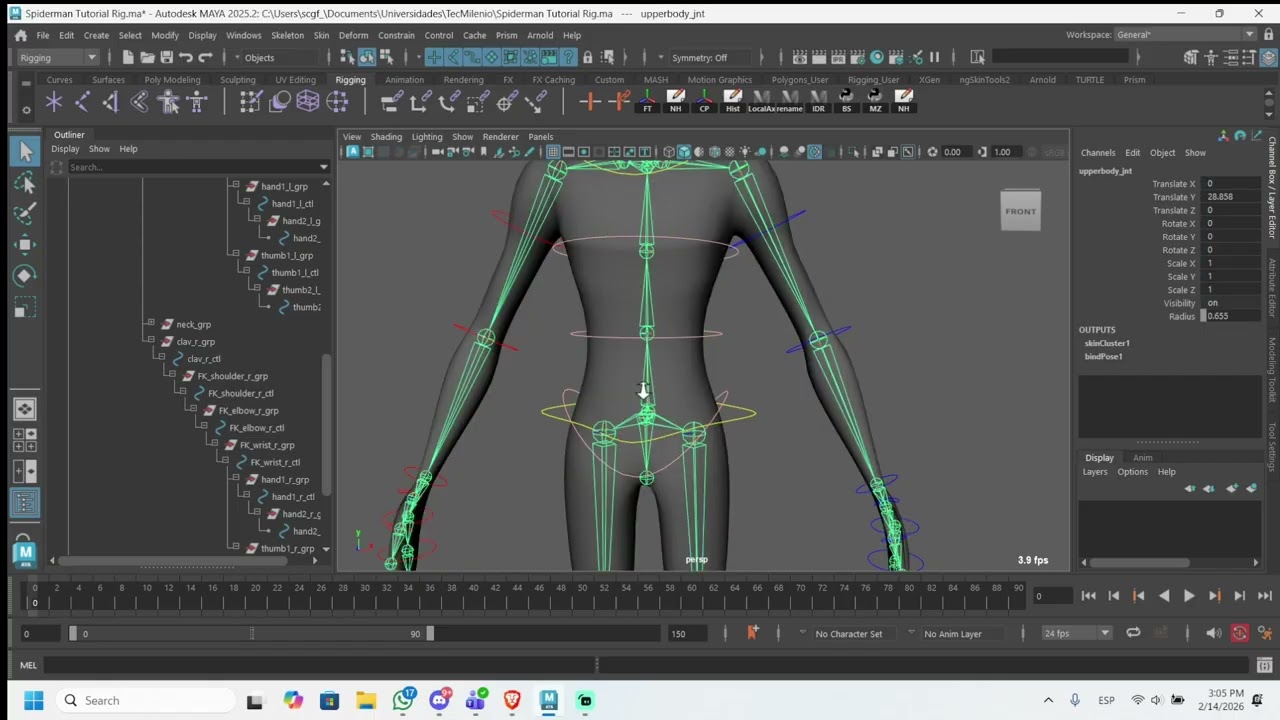1280x720 pixels.
Task: Toggle Select by Component Type mode
Action: [385, 57]
